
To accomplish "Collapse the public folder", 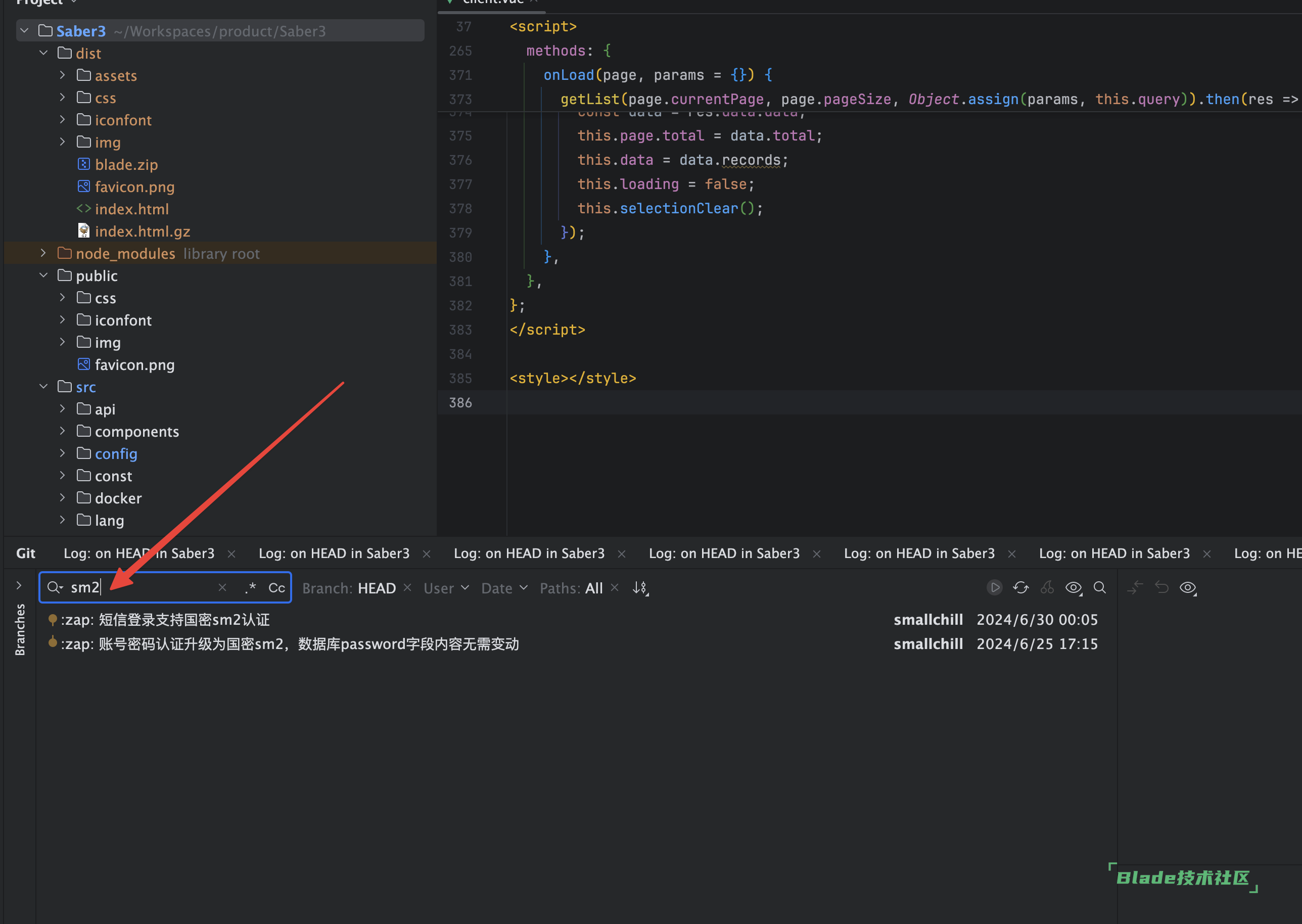I will click(x=43, y=275).
